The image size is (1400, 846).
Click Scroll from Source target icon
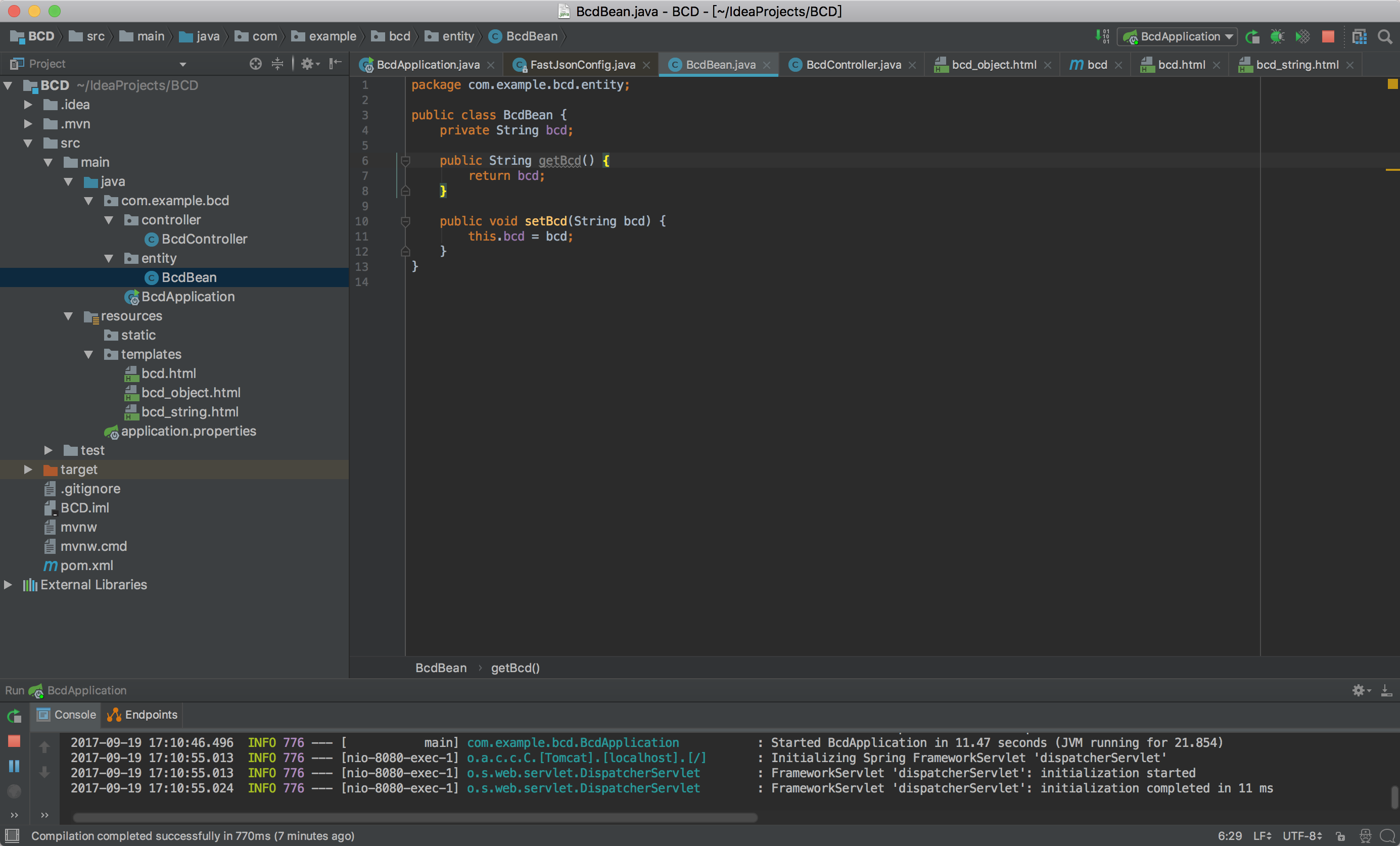pos(256,64)
